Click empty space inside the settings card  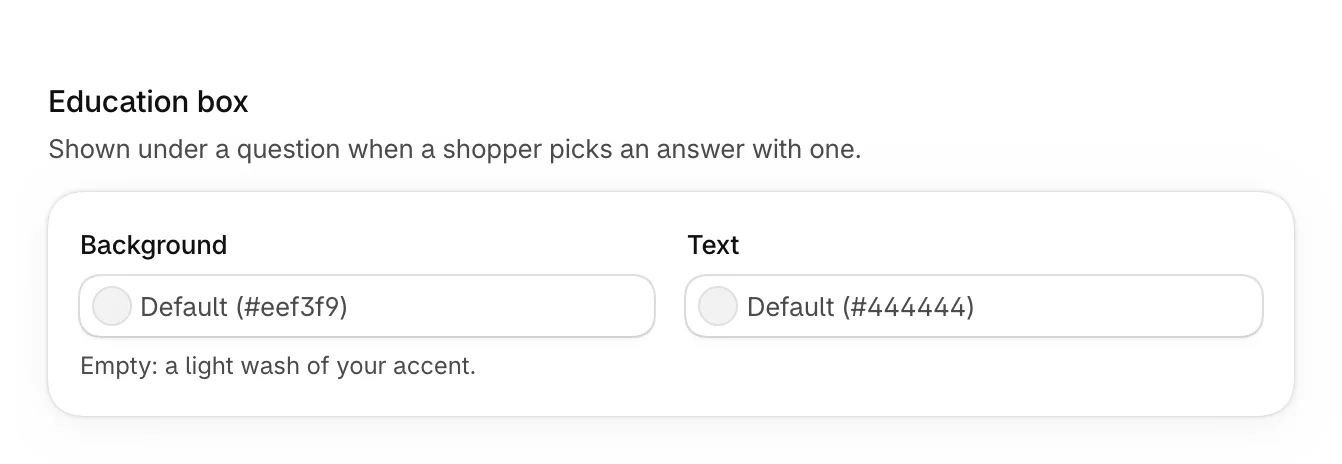tap(900, 378)
